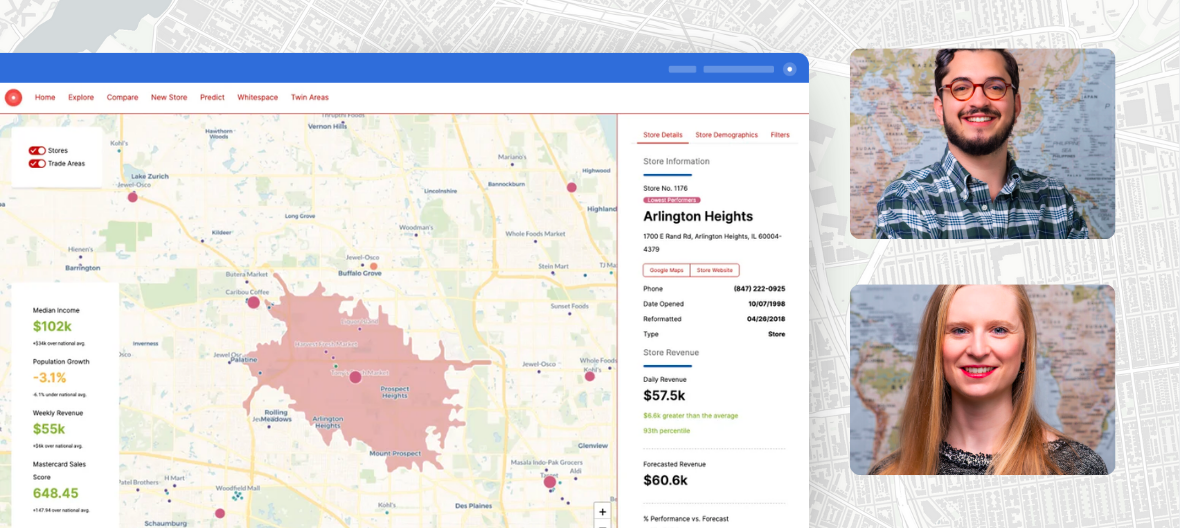This screenshot has height=528, width=1180.
Task: Select the orange marker near Buffalo Grove
Action: [373, 266]
